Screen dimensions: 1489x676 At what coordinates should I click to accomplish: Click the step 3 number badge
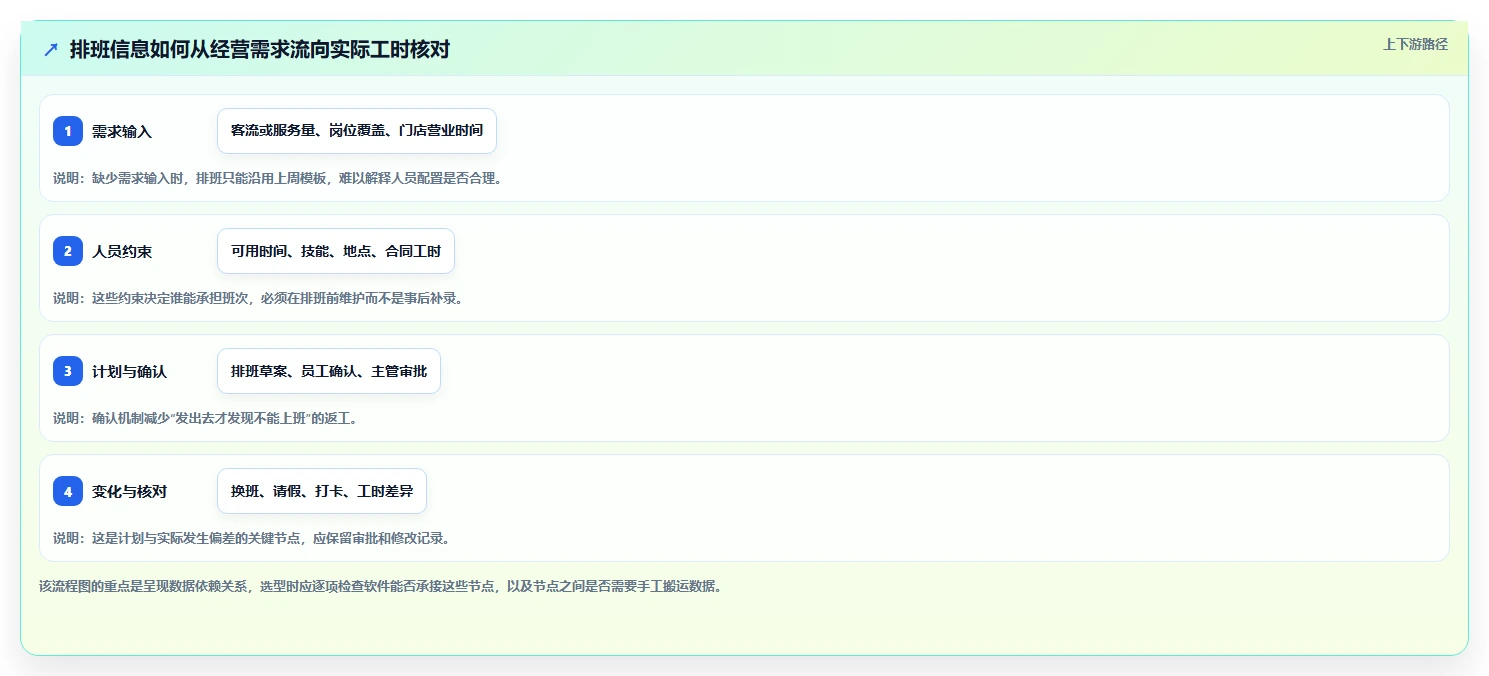click(68, 371)
